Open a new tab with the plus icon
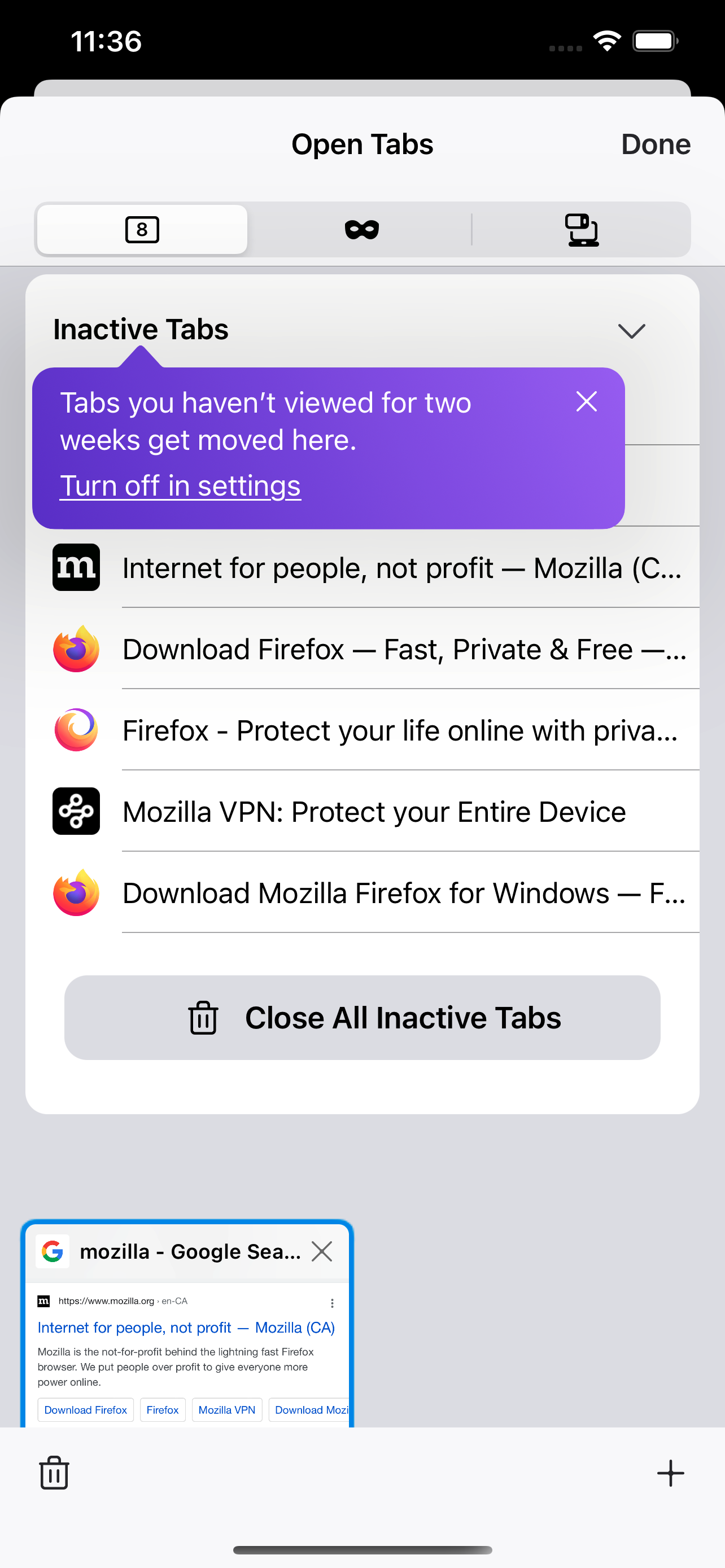725x1568 pixels. [670, 1473]
